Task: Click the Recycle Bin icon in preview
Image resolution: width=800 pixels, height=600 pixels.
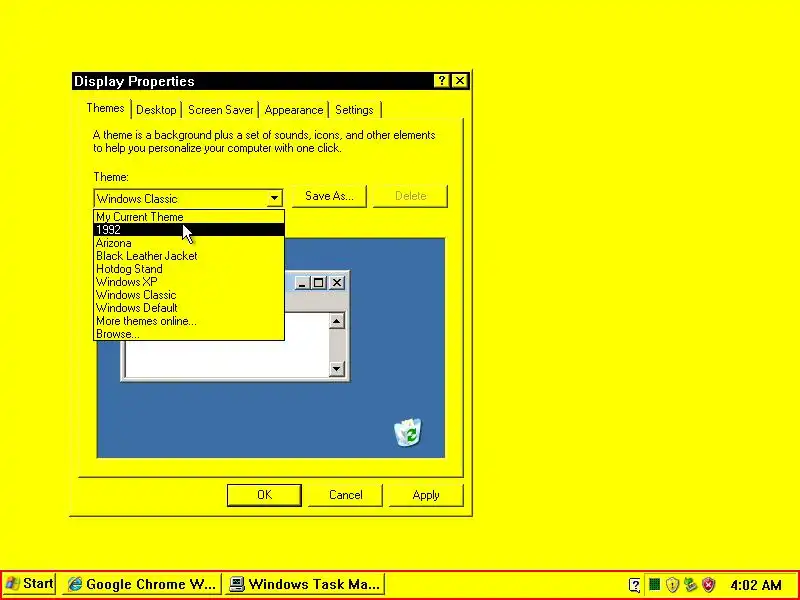Action: tap(409, 433)
